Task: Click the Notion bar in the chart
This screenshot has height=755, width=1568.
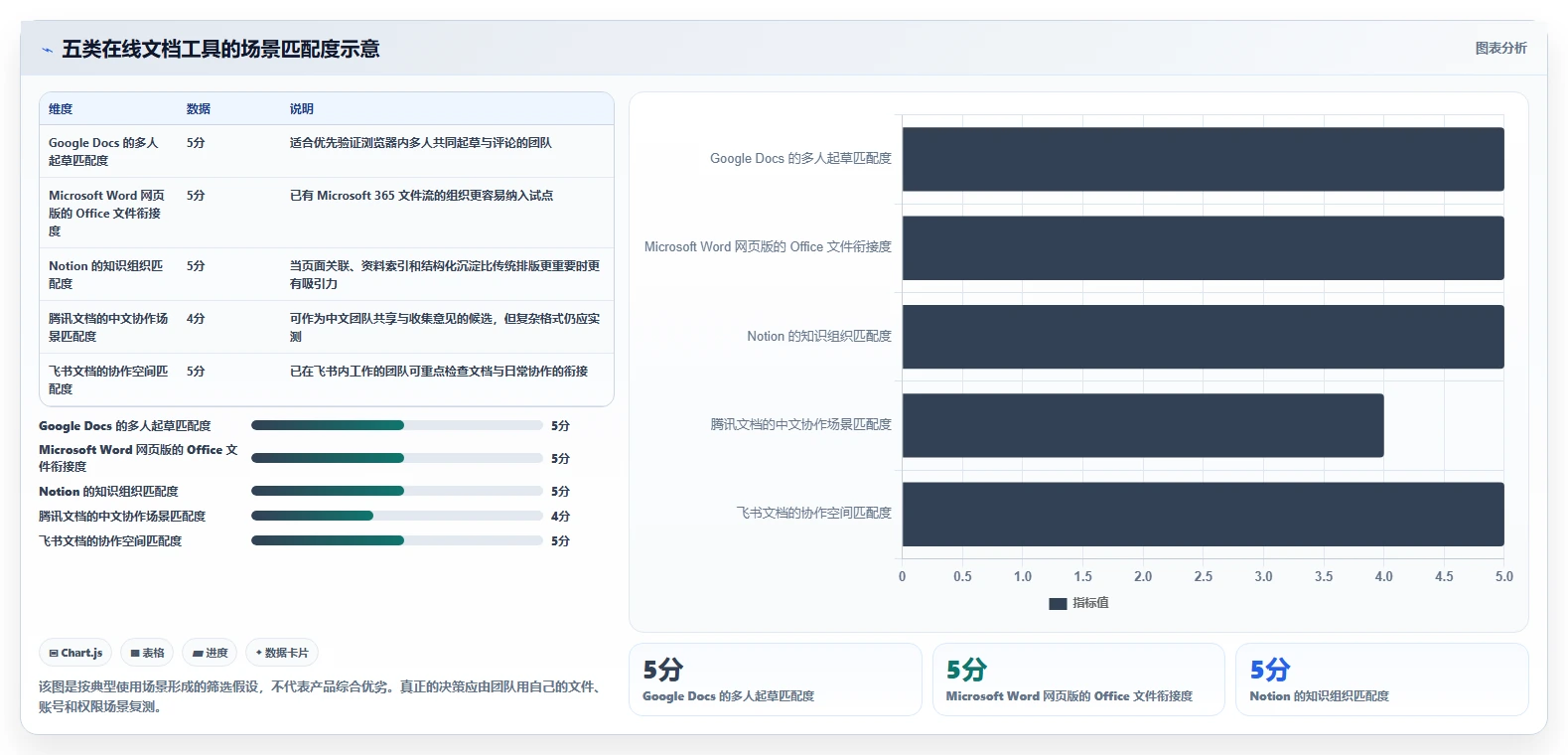Action: (x=1203, y=337)
